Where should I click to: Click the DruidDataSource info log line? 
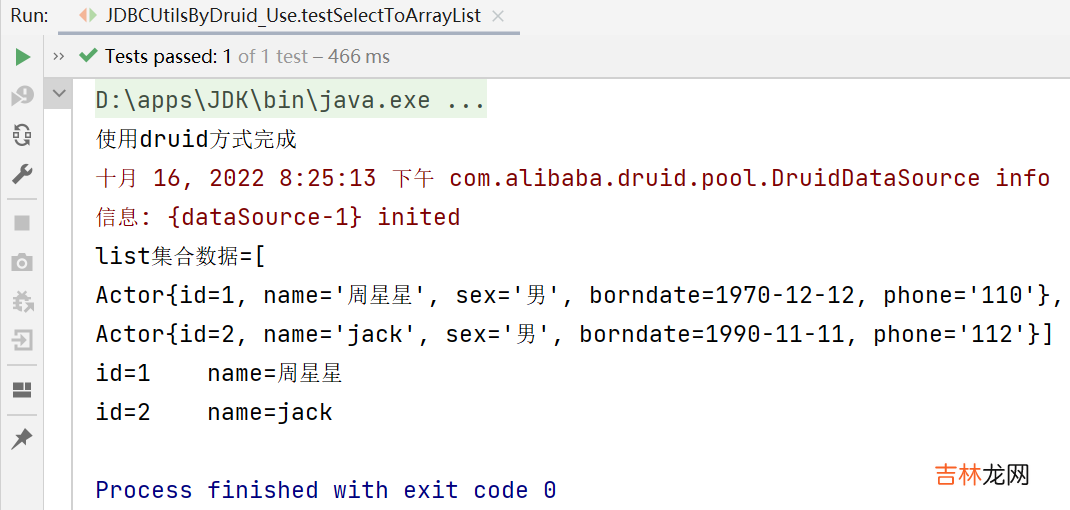[572, 179]
